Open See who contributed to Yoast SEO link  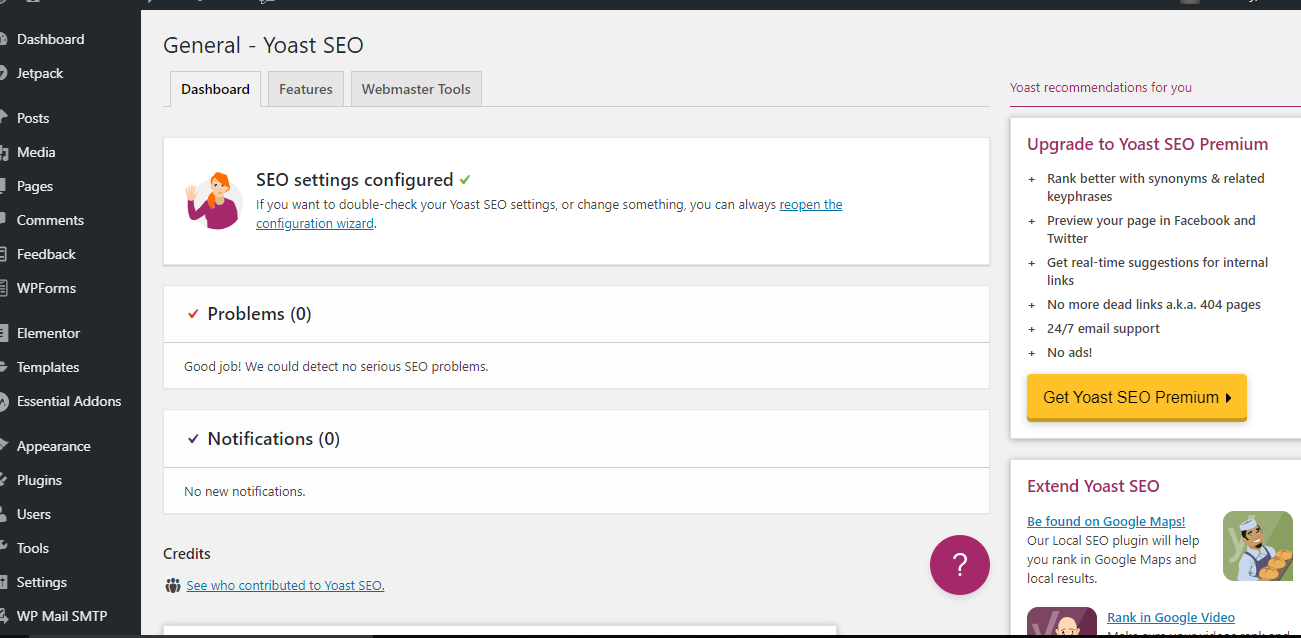285,585
